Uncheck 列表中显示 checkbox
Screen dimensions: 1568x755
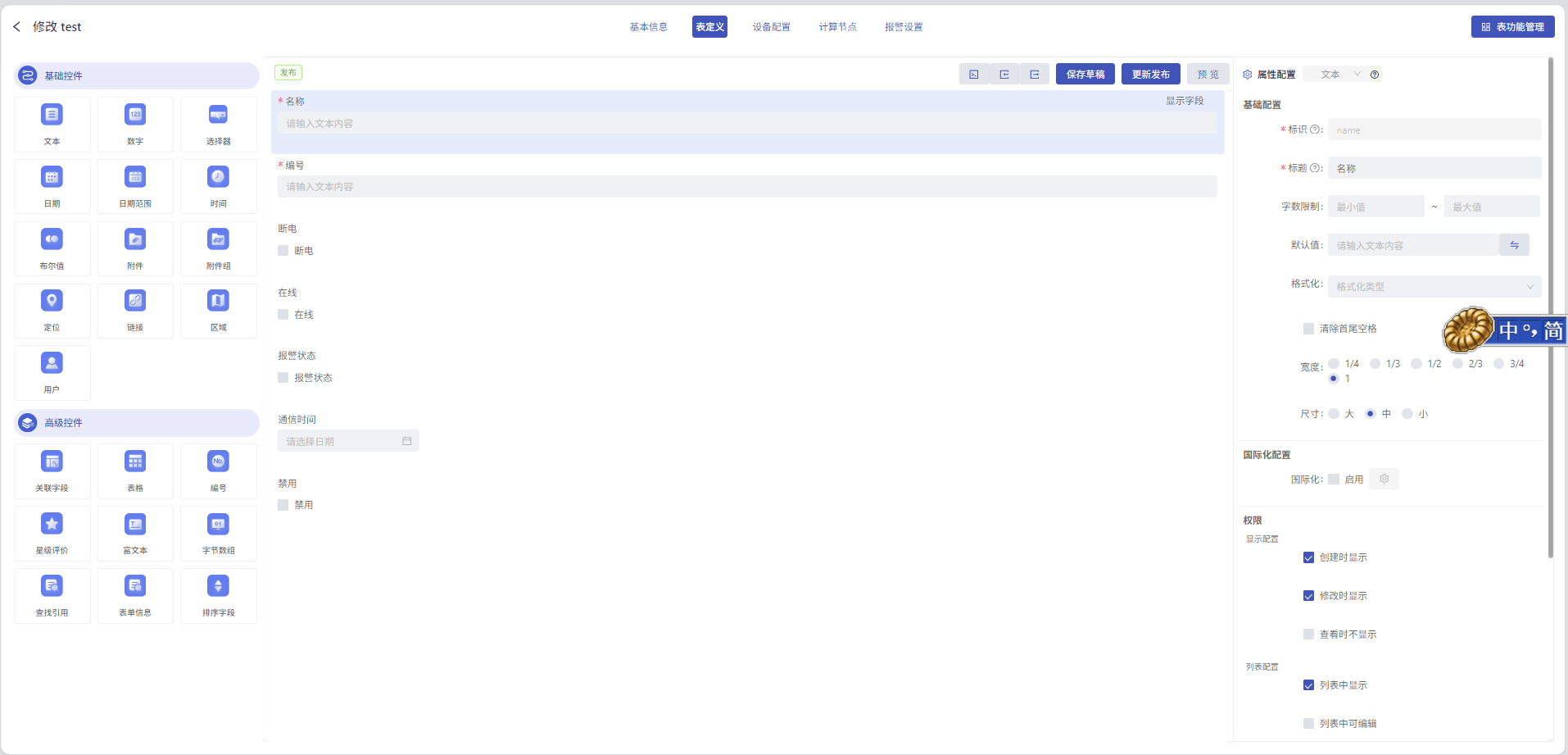pos(1308,685)
